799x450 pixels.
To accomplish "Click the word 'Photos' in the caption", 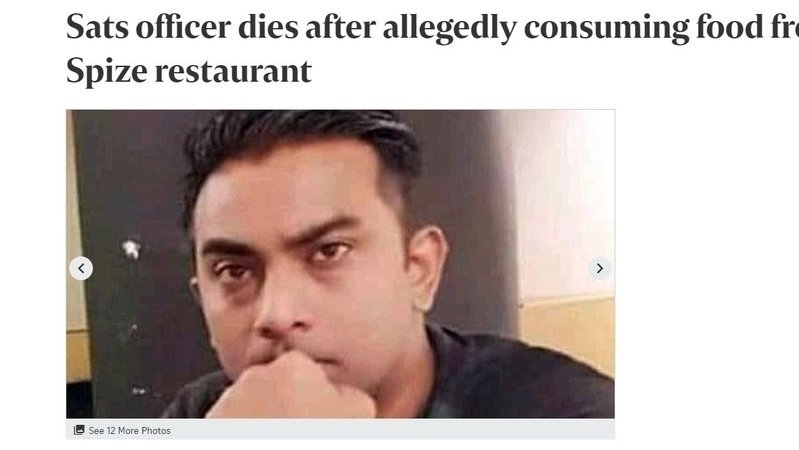I will (156, 431).
